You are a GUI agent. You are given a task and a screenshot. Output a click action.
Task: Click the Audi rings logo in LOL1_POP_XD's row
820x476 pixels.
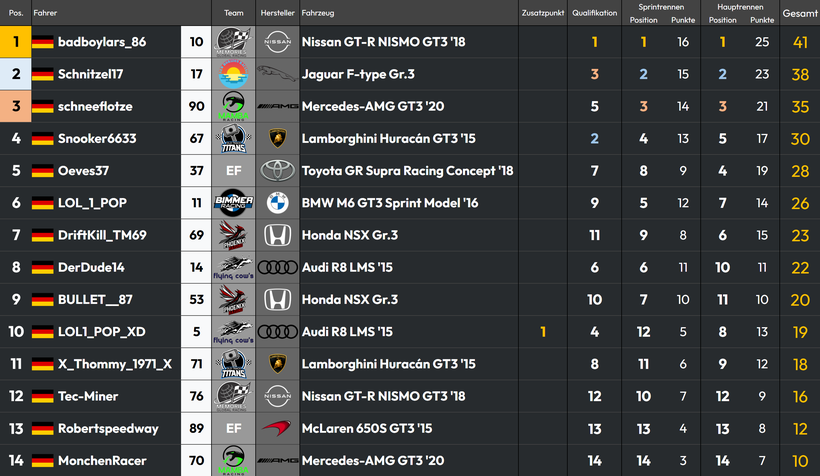pyautogui.click(x=278, y=332)
